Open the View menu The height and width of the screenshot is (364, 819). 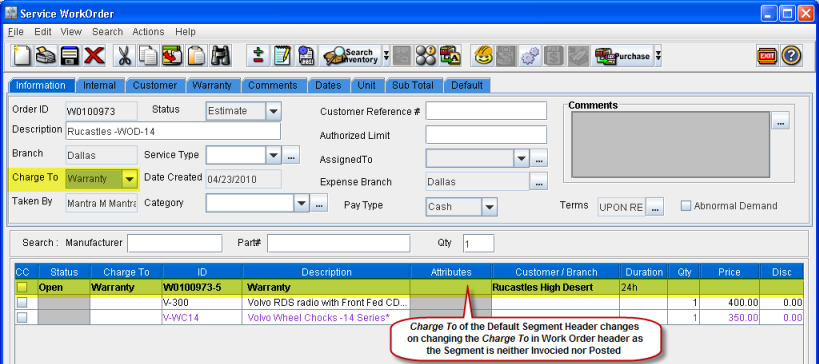tap(71, 32)
